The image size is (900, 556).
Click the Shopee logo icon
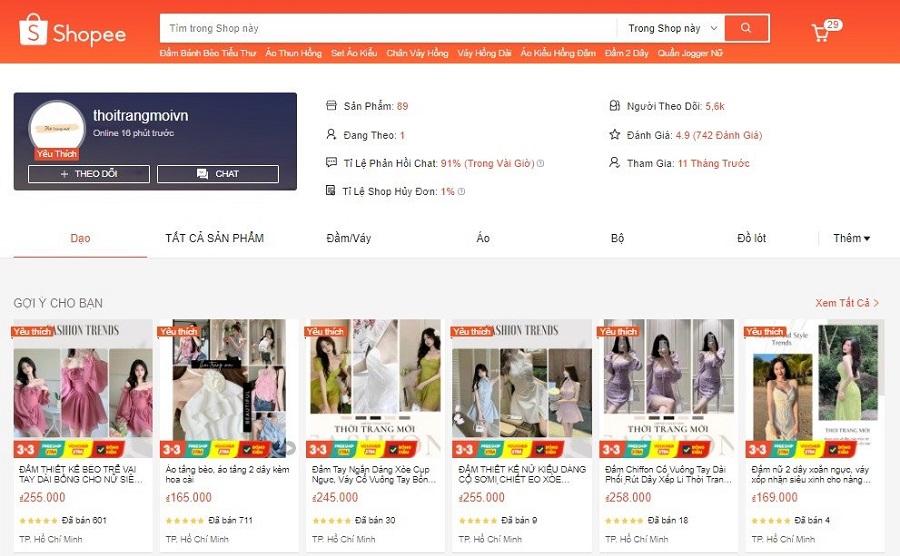tap(33, 32)
